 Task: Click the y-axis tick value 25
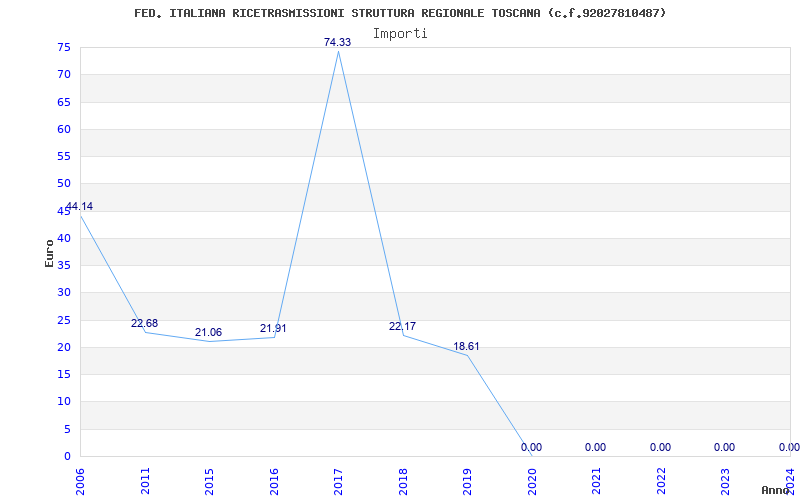[x=64, y=320]
